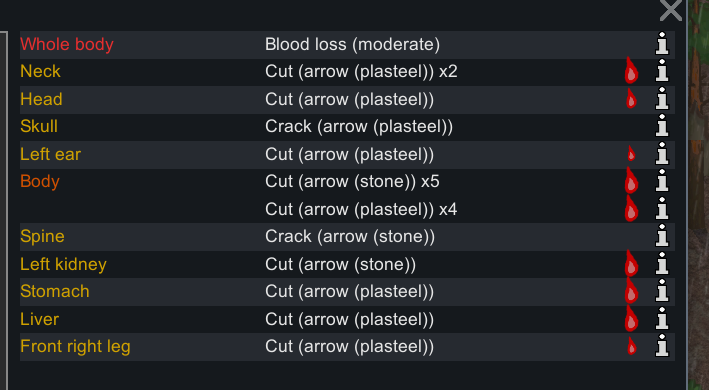The image size is (709, 390).
Task: Click Spine crack info icon
Action: (662, 236)
